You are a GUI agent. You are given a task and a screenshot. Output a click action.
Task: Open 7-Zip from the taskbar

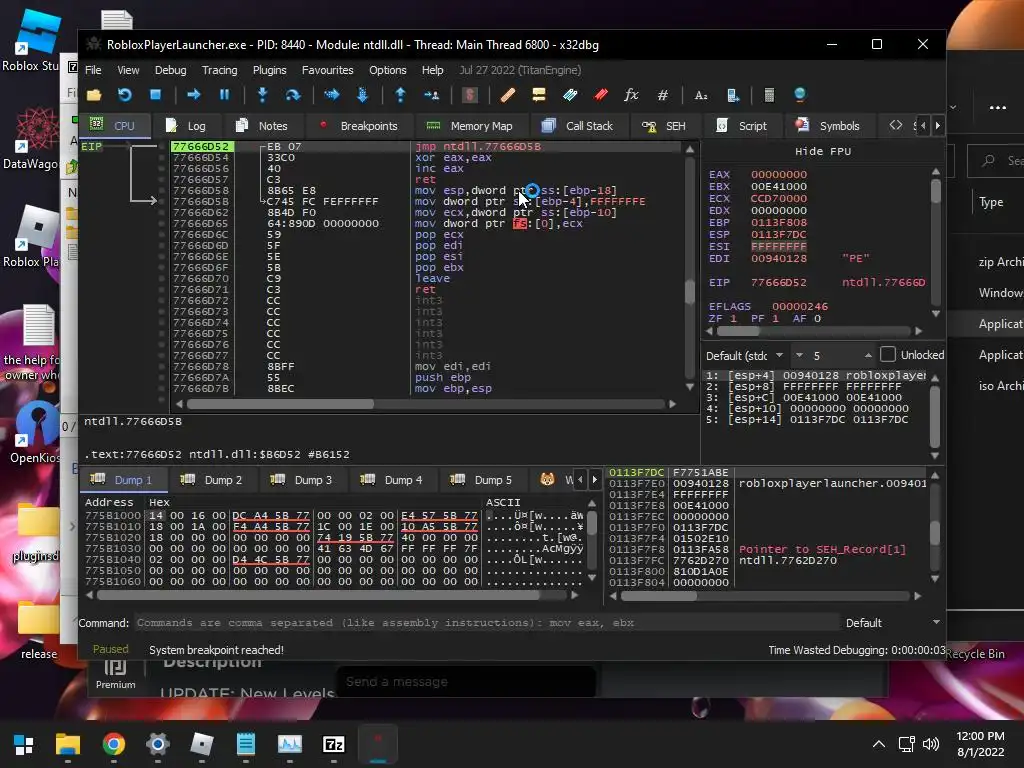[x=334, y=744]
